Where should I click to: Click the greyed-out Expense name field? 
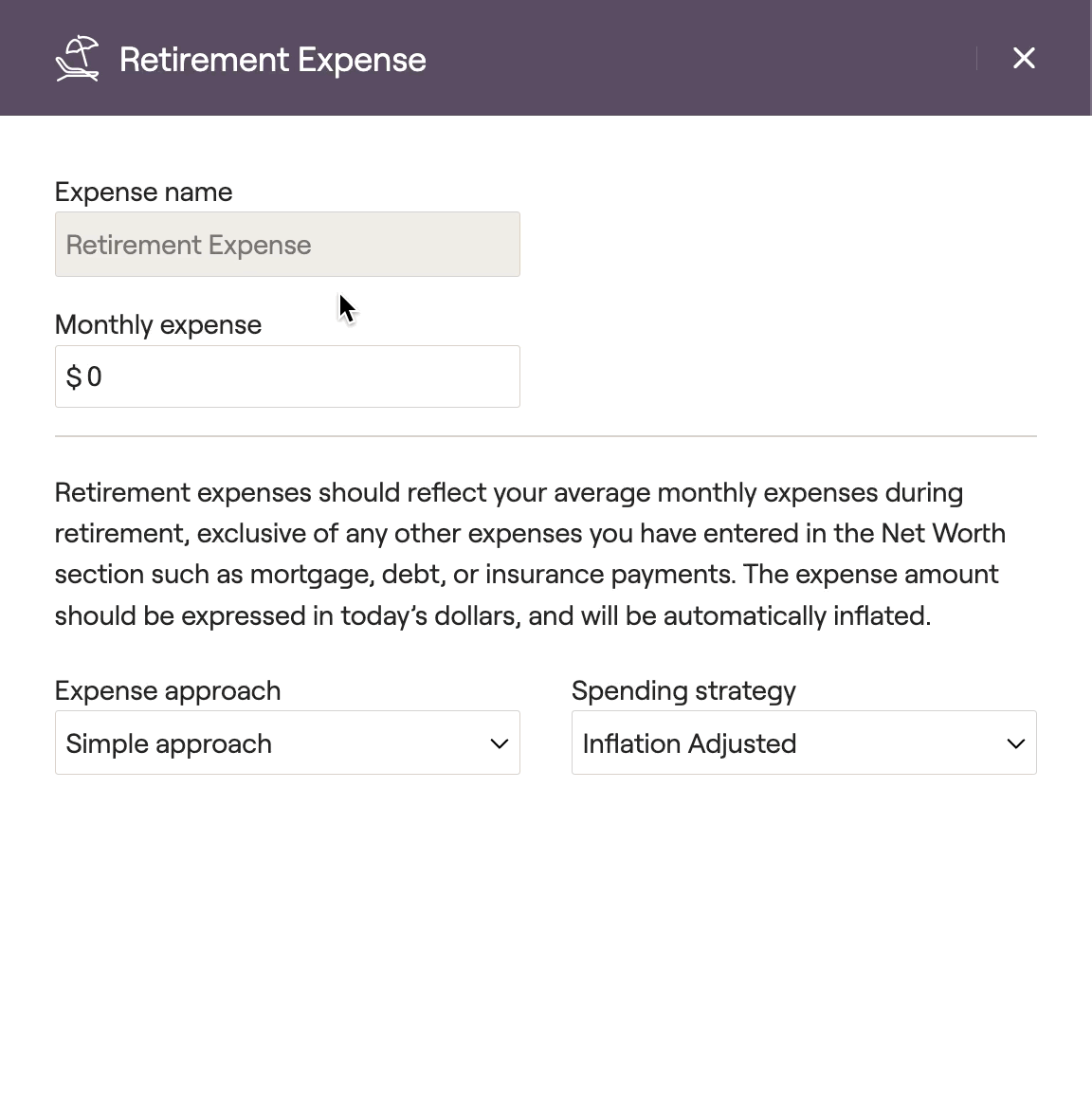[x=287, y=244]
